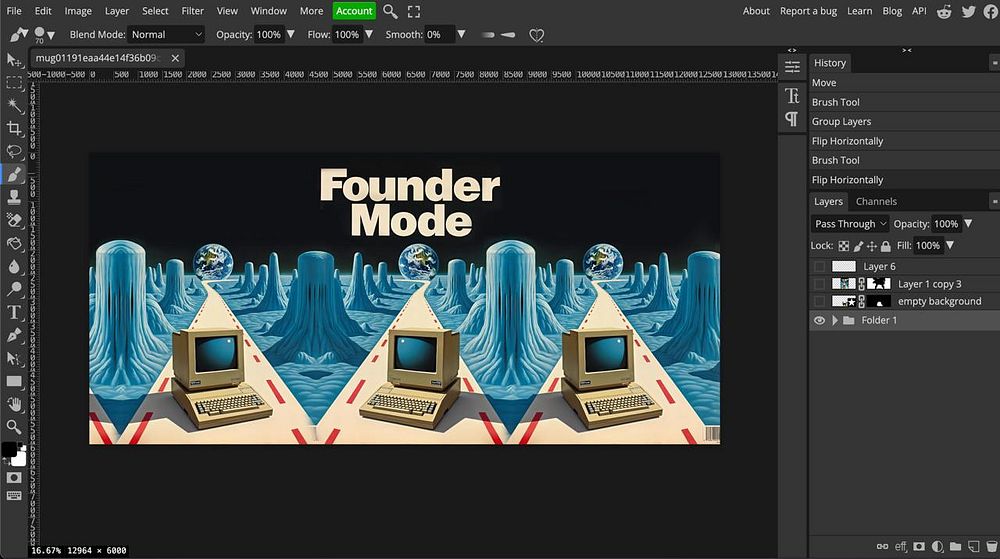Select the Path Select tool

(13, 358)
